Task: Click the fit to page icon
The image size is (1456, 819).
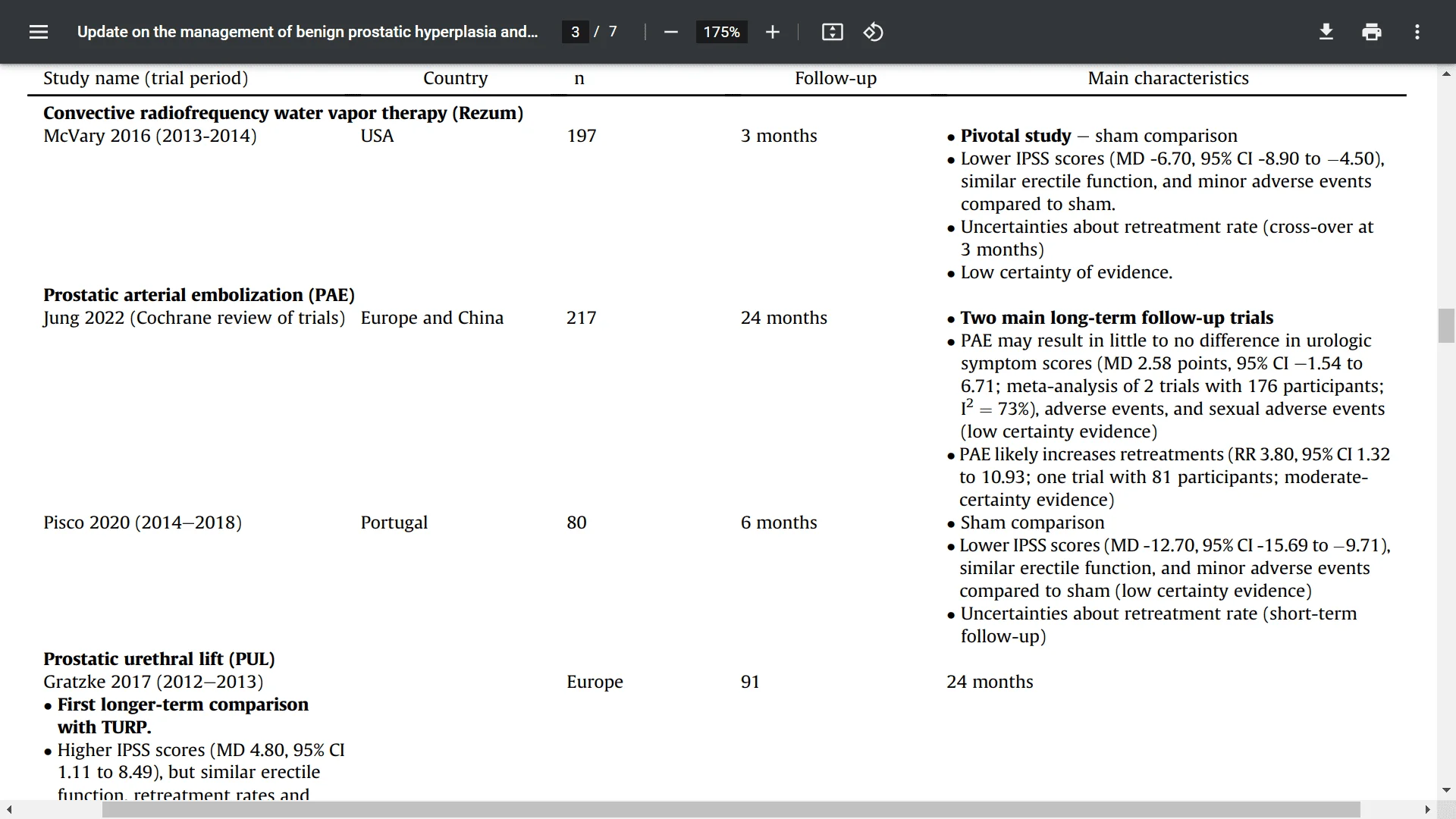Action: click(x=832, y=32)
